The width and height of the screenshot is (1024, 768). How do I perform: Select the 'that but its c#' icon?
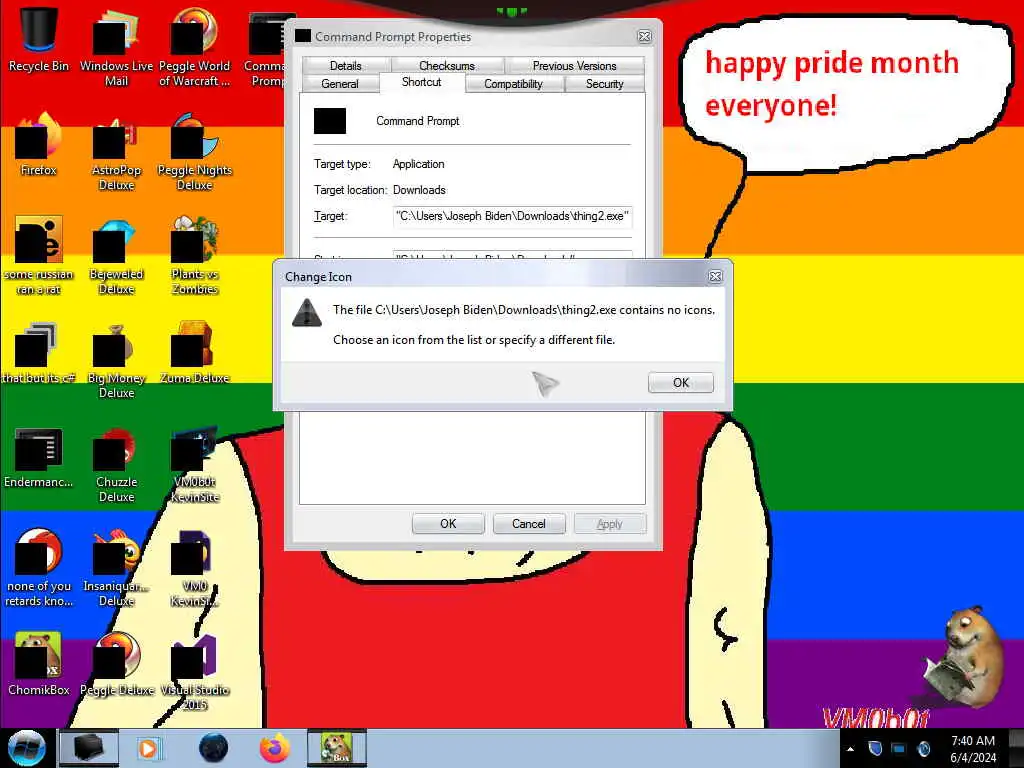pos(39,353)
